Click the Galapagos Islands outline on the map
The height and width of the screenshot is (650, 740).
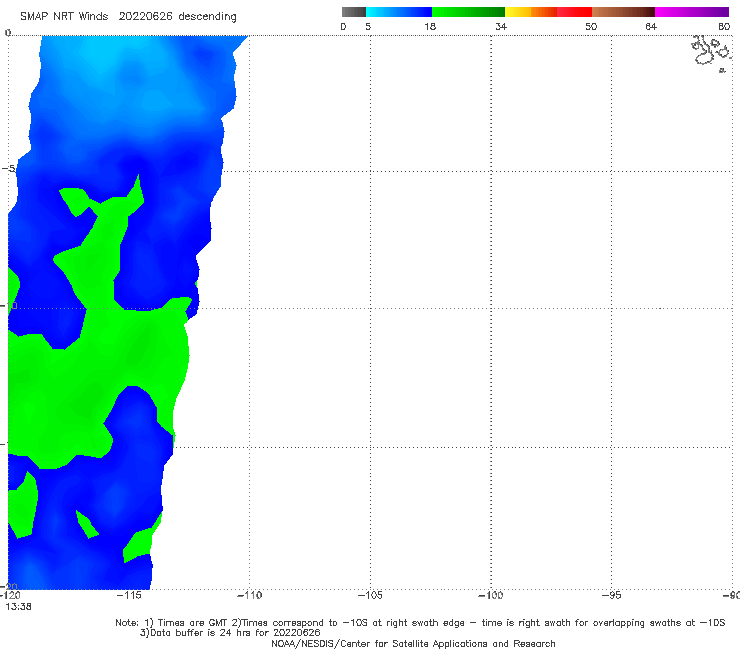pyautogui.click(x=711, y=52)
